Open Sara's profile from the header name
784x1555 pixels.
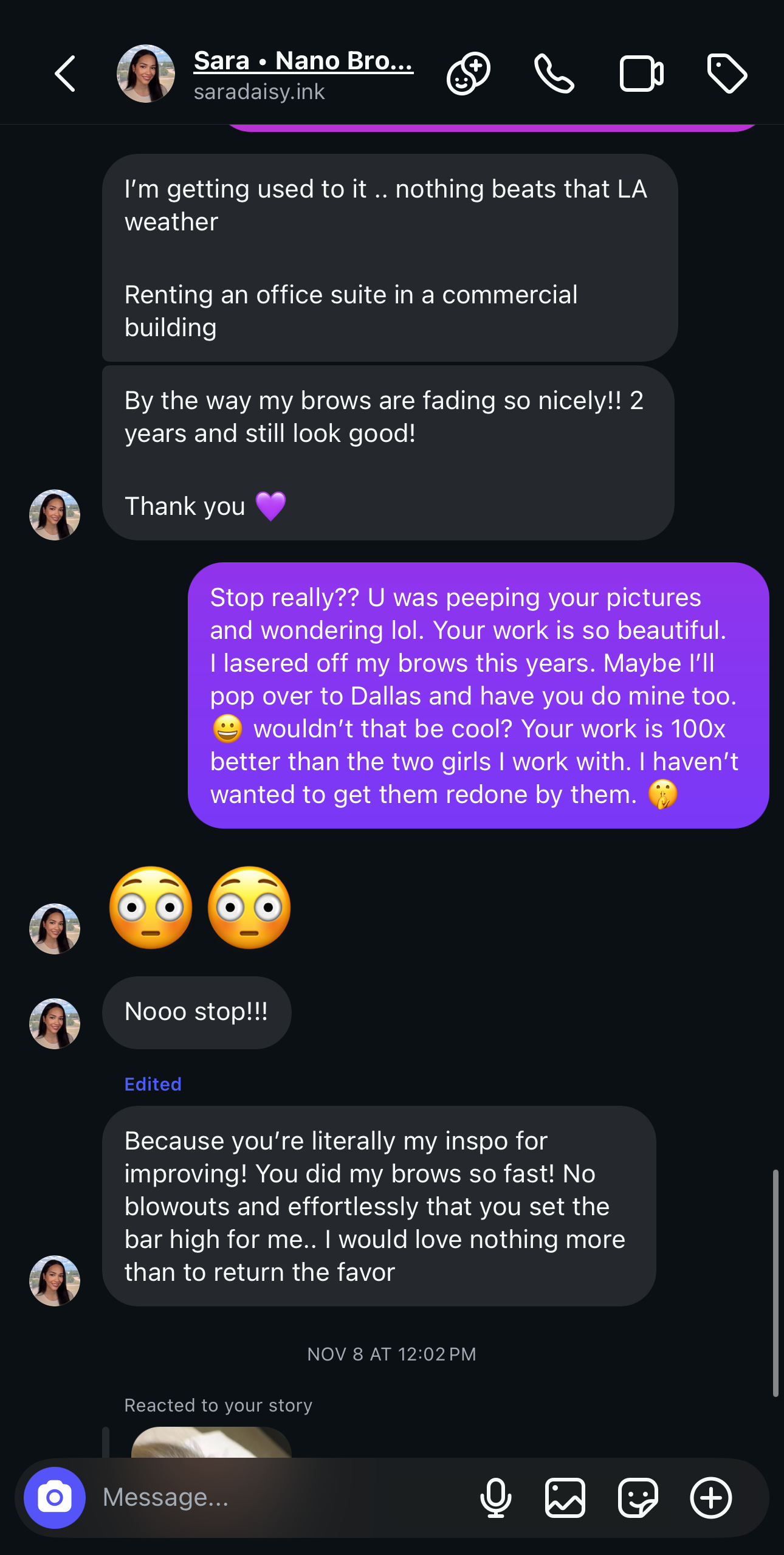click(x=303, y=61)
